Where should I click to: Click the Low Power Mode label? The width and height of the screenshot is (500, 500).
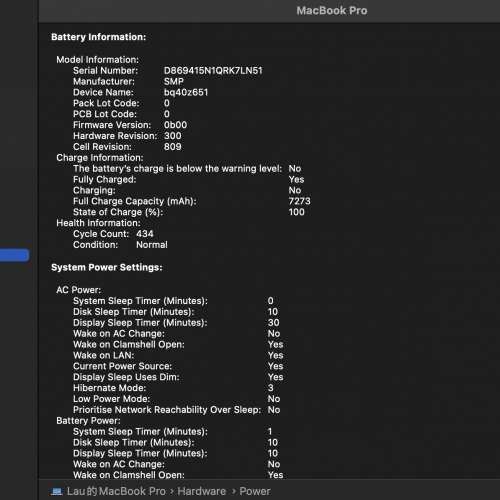(111, 399)
